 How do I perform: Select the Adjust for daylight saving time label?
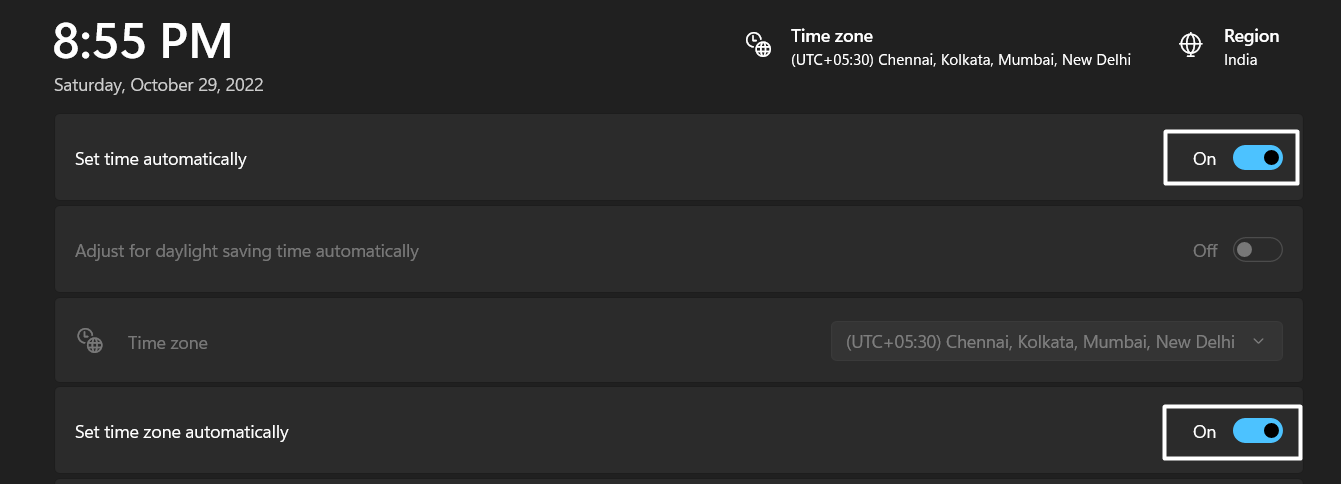(247, 251)
